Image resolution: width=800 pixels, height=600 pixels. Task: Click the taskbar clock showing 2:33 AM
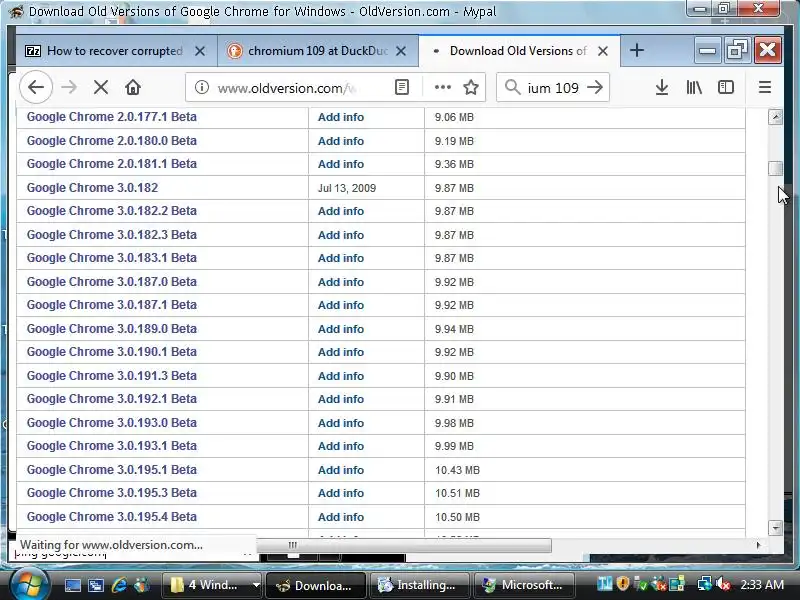[x=762, y=584]
